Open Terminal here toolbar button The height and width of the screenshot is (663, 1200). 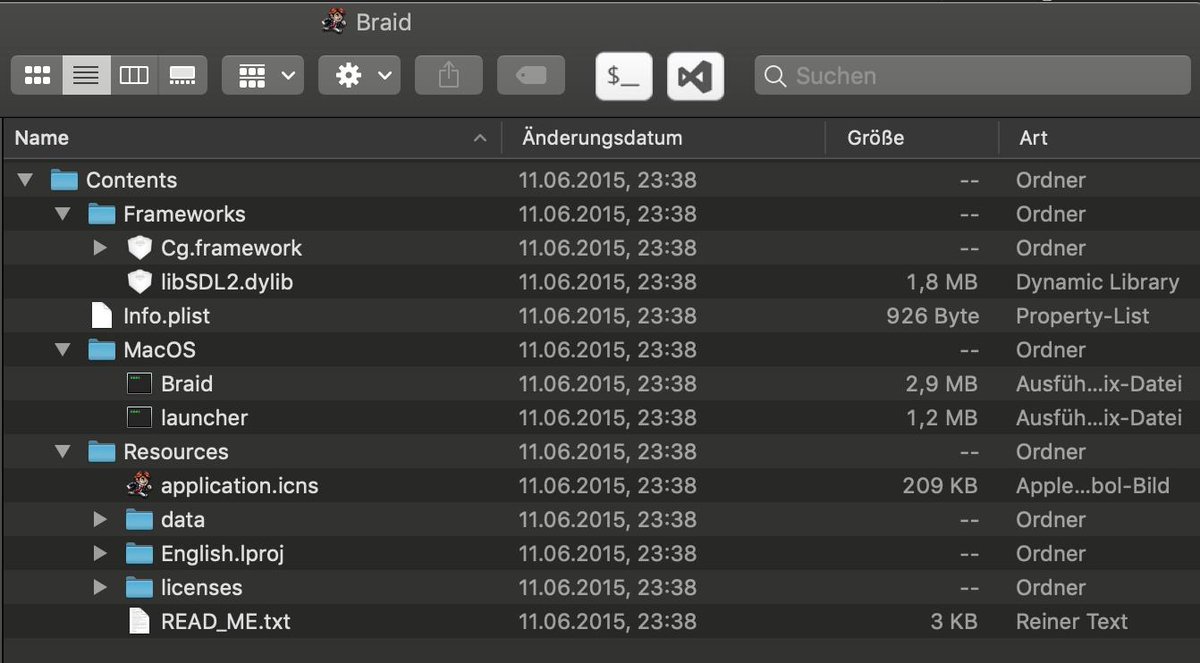[624, 76]
